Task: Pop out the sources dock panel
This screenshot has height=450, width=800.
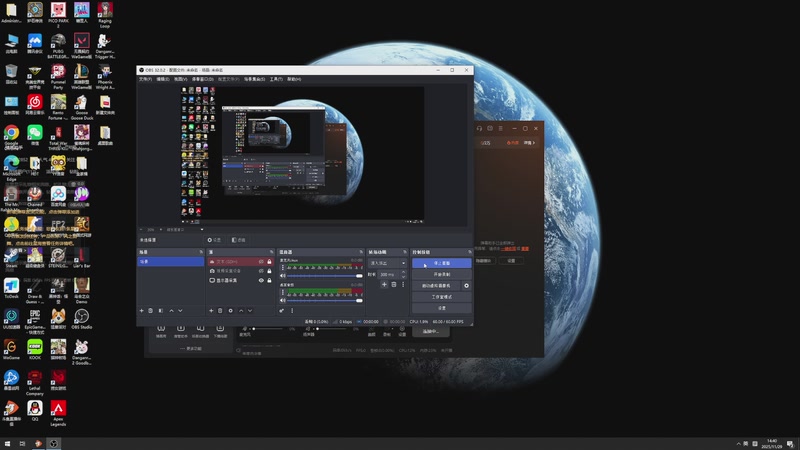Action: click(x=271, y=252)
